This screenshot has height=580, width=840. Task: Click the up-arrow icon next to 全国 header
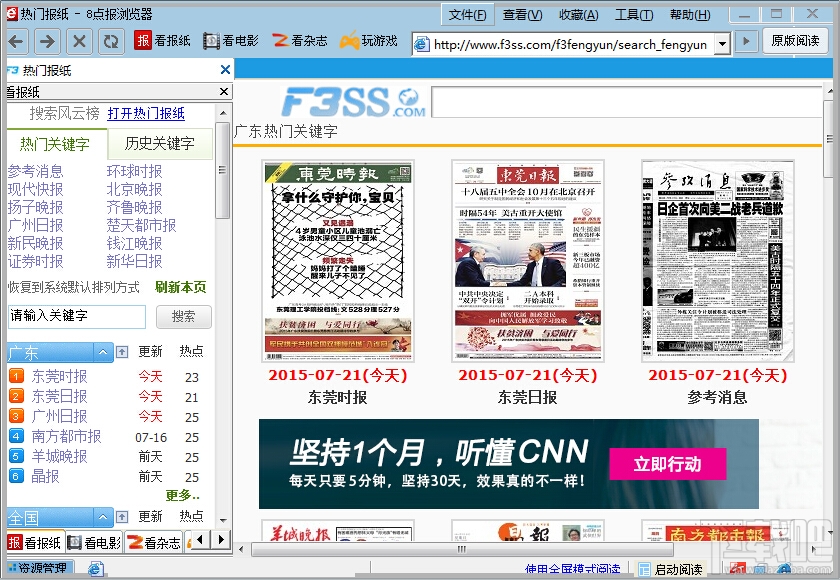(x=122, y=517)
